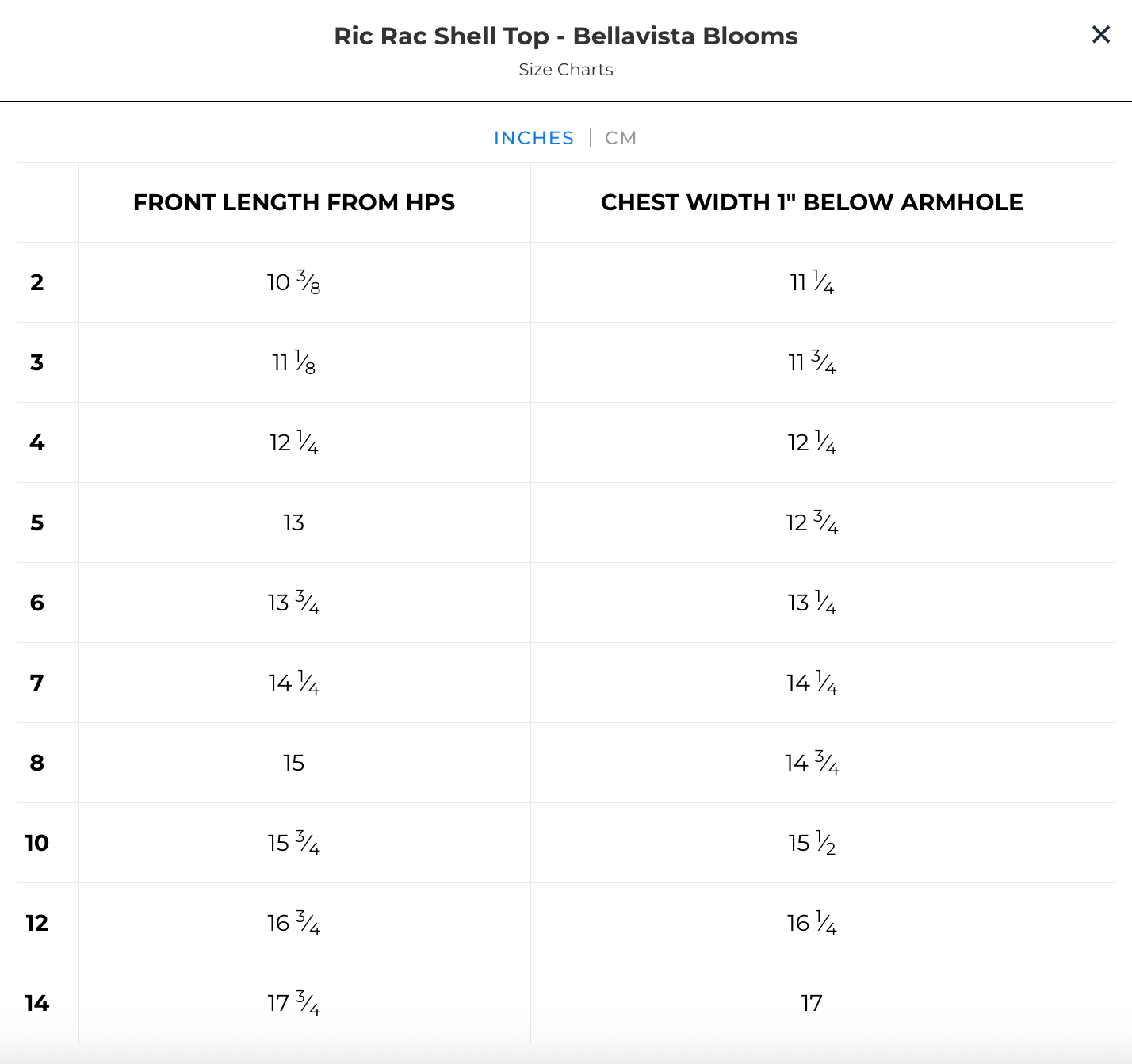This screenshot has height=1064, width=1132.
Task: Select the size 5 row label
Action: [37, 522]
